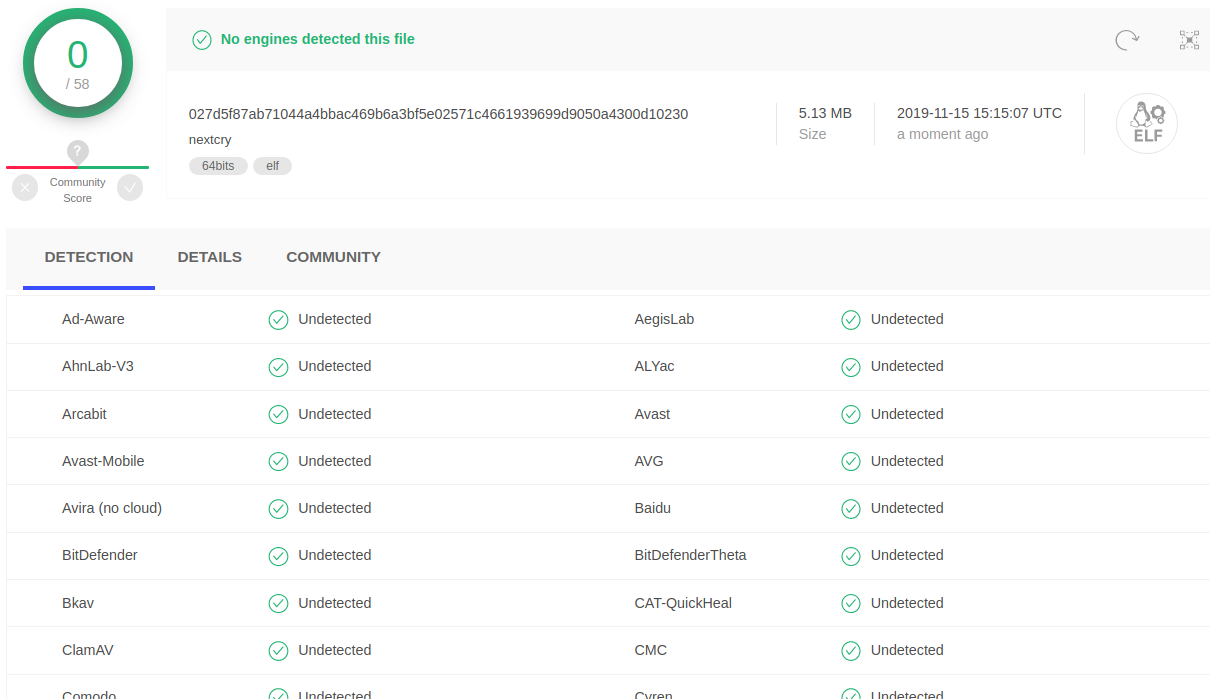The height and width of the screenshot is (699, 1210).
Task: Click the Undetected check icon for CMC
Action: 851,651
